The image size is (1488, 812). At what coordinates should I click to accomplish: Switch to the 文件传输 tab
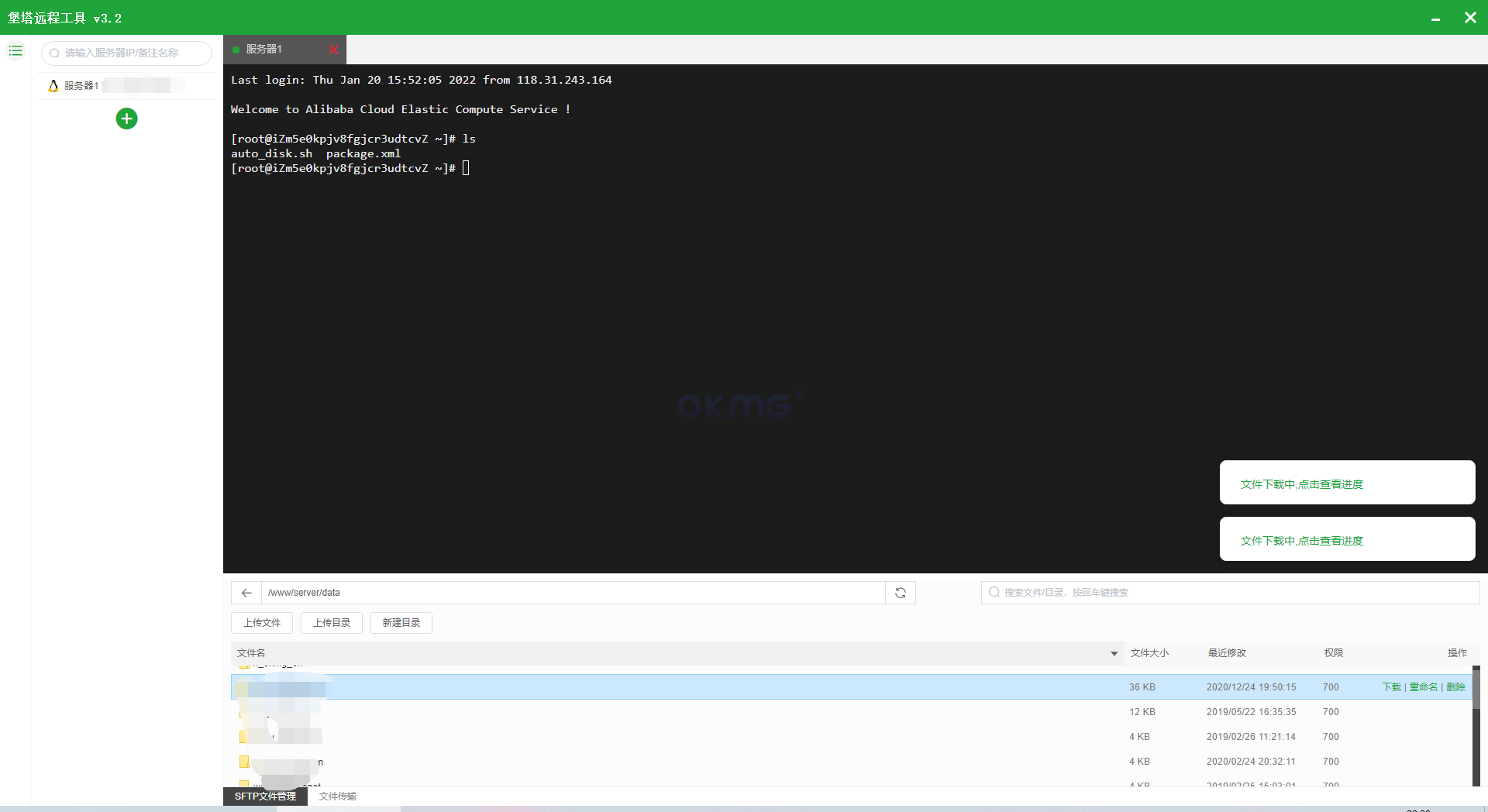tap(337, 797)
